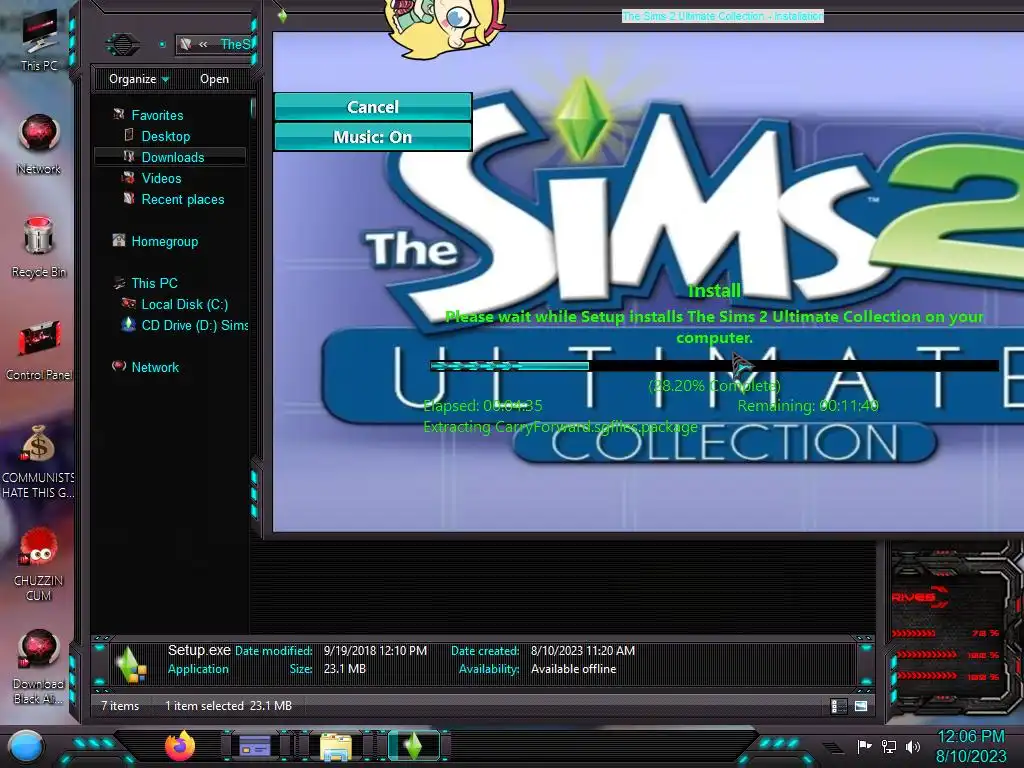This screenshot has width=1024, height=768.
Task: Select the COMMUNISTS HATE THIS G... desktop shortcut
Action: tap(38, 462)
